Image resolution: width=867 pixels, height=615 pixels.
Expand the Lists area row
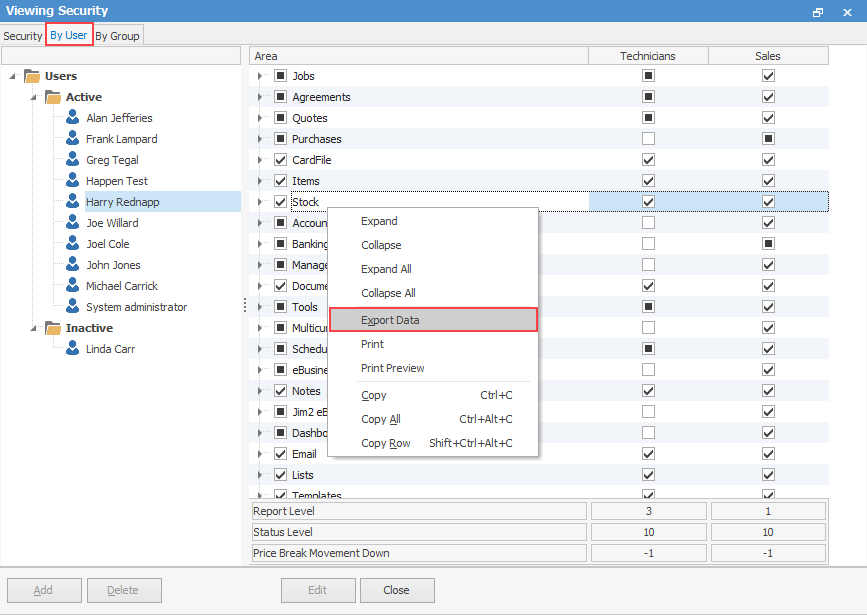pos(260,475)
